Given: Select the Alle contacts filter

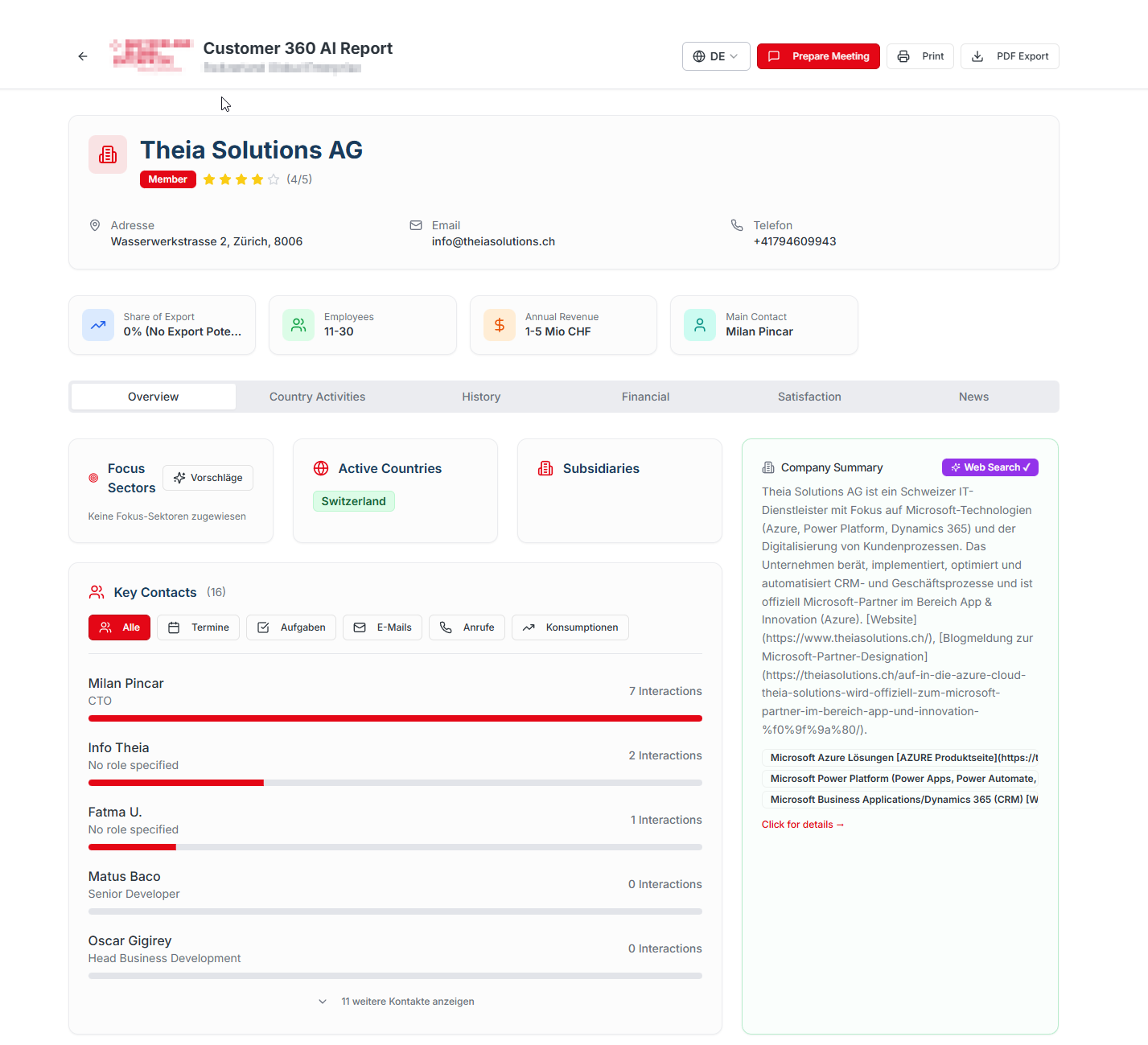Looking at the screenshot, I should pos(120,627).
